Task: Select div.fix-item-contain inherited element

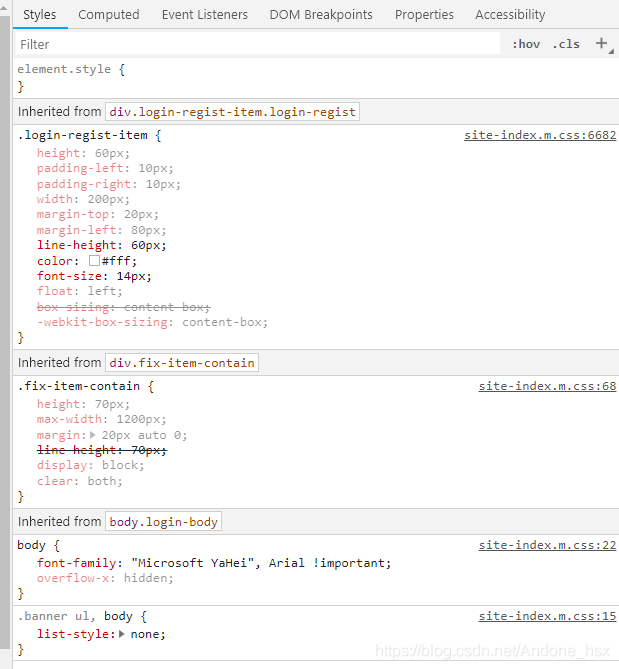Action: tap(182, 363)
